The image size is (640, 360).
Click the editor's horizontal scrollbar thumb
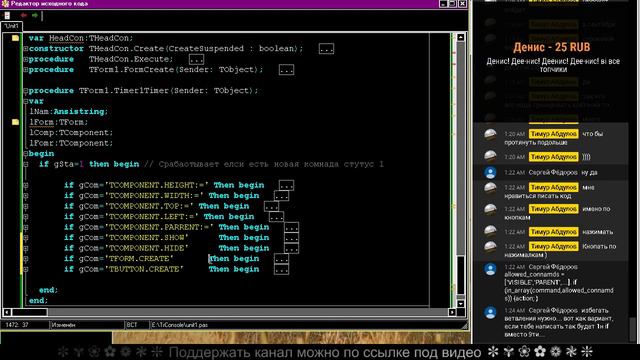pos(29,312)
